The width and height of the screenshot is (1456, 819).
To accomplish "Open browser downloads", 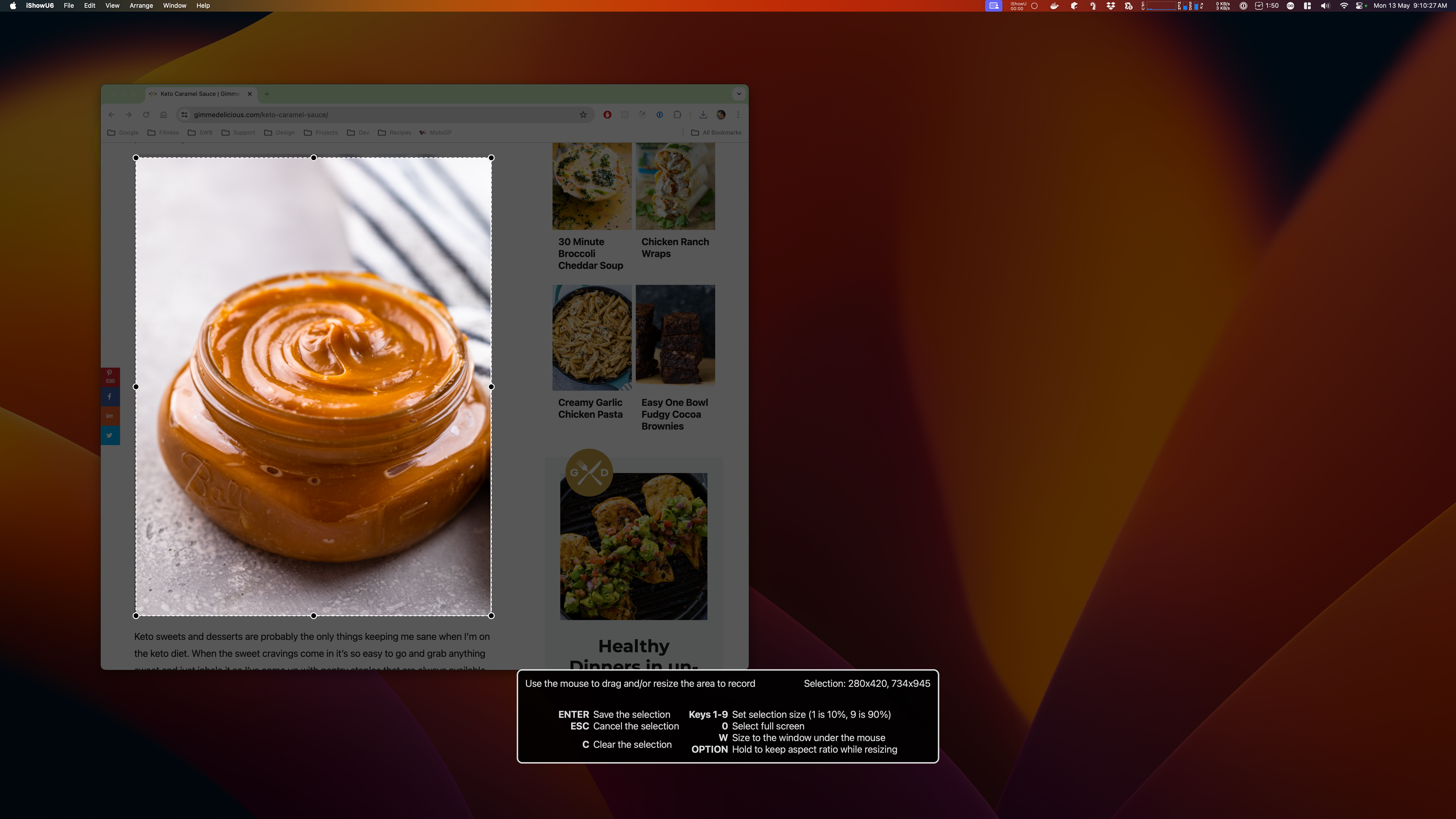I will pyautogui.click(x=703, y=115).
